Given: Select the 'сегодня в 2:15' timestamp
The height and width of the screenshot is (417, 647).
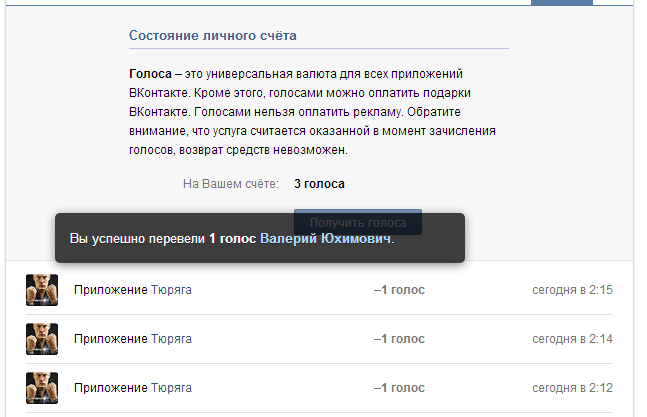Looking at the screenshot, I should (572, 290).
